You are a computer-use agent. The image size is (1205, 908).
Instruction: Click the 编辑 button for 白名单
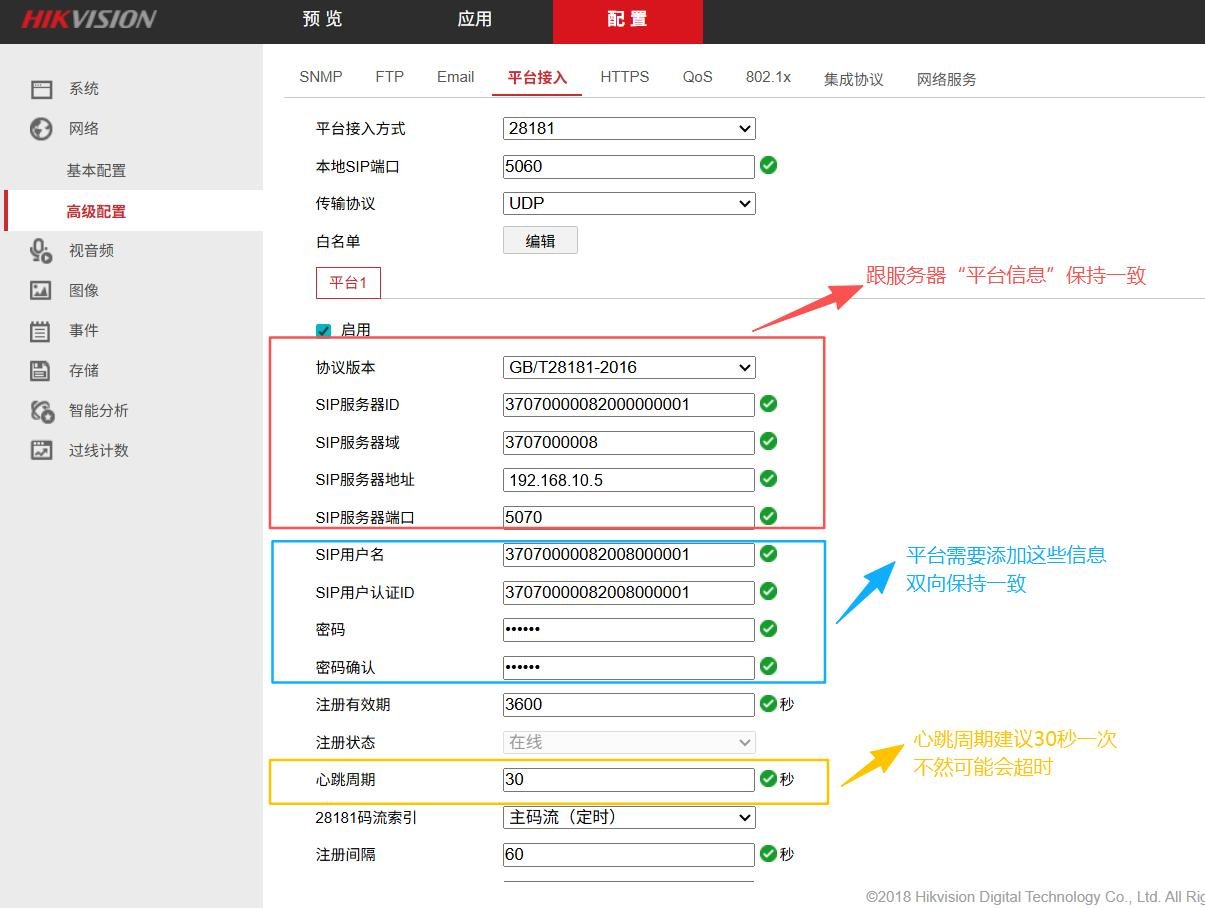pos(540,240)
